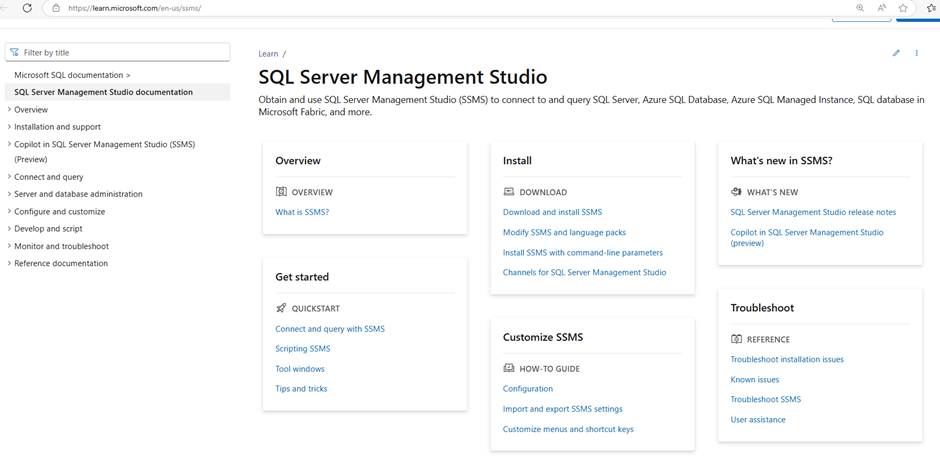This screenshot has width=940, height=456.
Task: Open Microsoft SQL documentation parent item
Action: [73, 75]
